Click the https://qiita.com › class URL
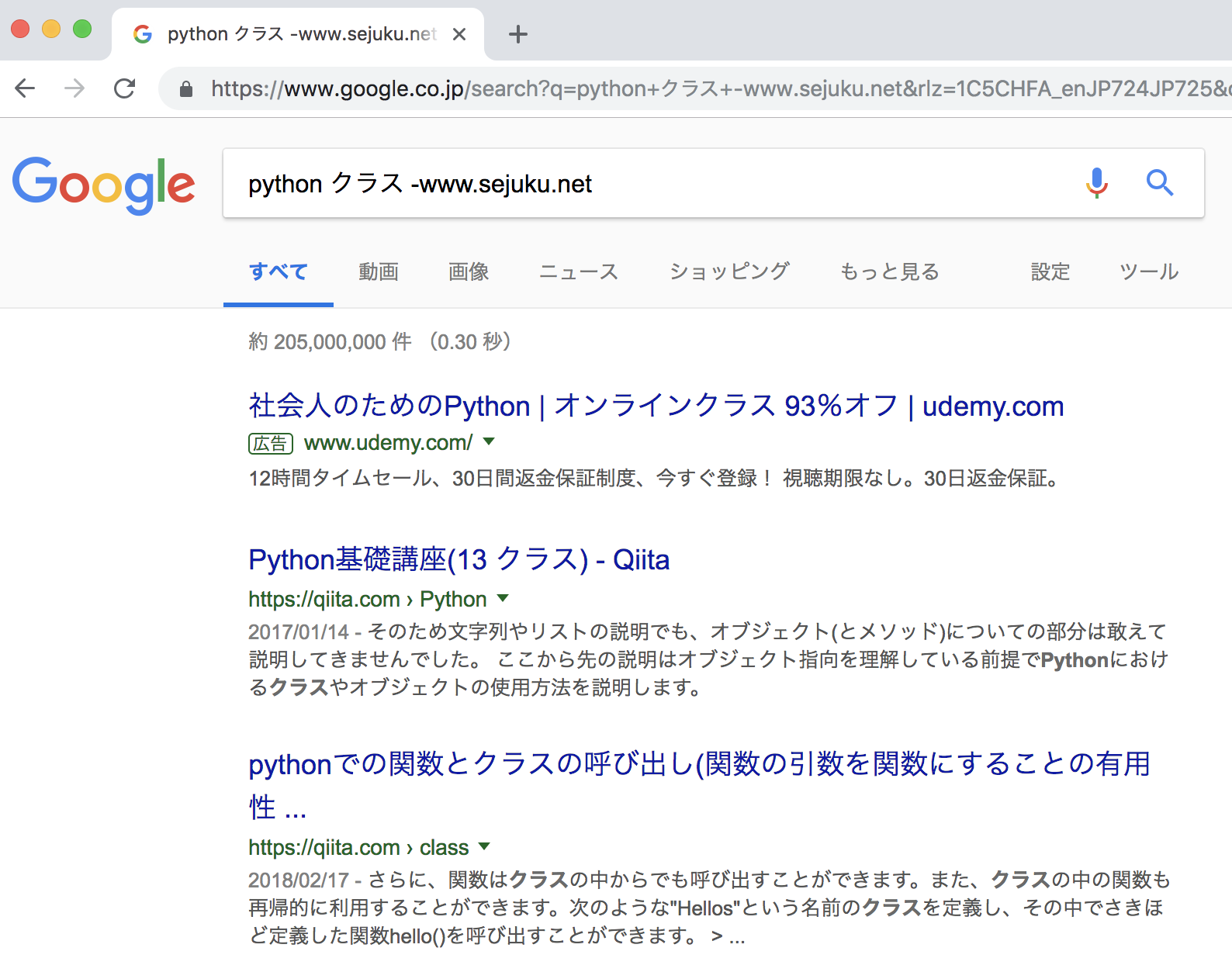The image size is (1232, 979). coord(358,848)
